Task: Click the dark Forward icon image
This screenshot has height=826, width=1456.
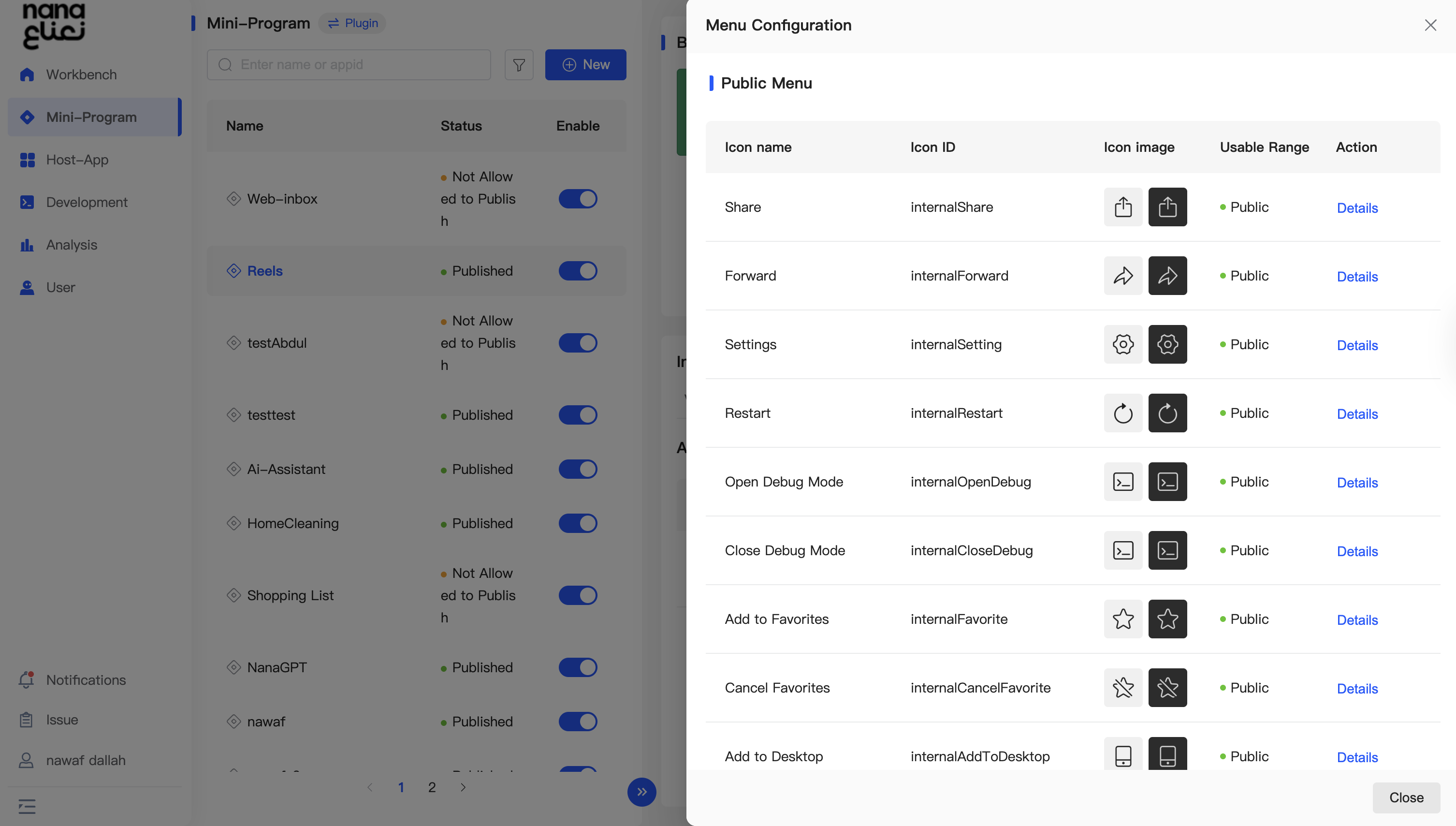Action: pos(1167,276)
